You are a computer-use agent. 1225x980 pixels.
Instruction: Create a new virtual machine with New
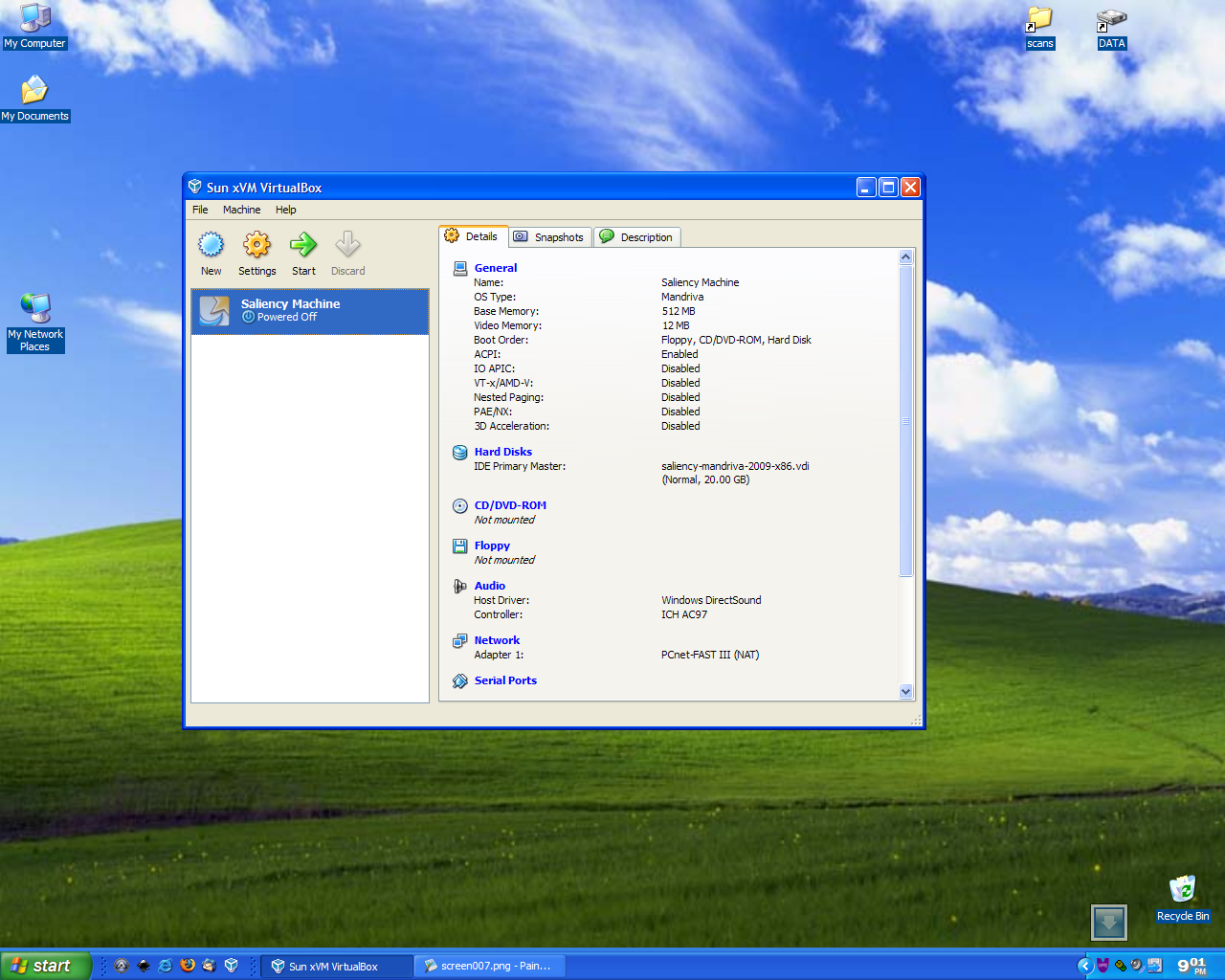click(212, 254)
